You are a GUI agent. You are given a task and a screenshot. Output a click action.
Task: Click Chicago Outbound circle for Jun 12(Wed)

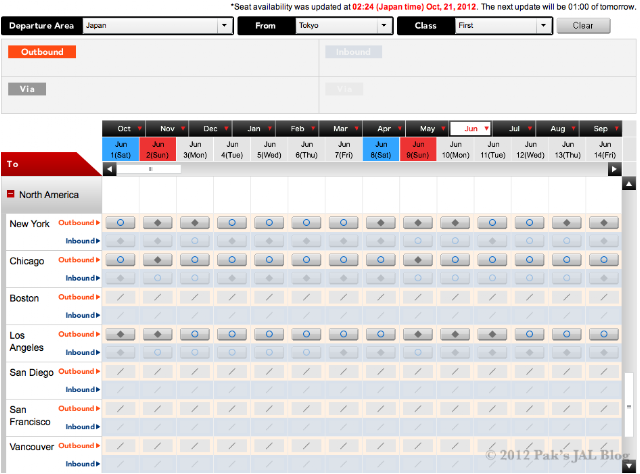[529, 260]
